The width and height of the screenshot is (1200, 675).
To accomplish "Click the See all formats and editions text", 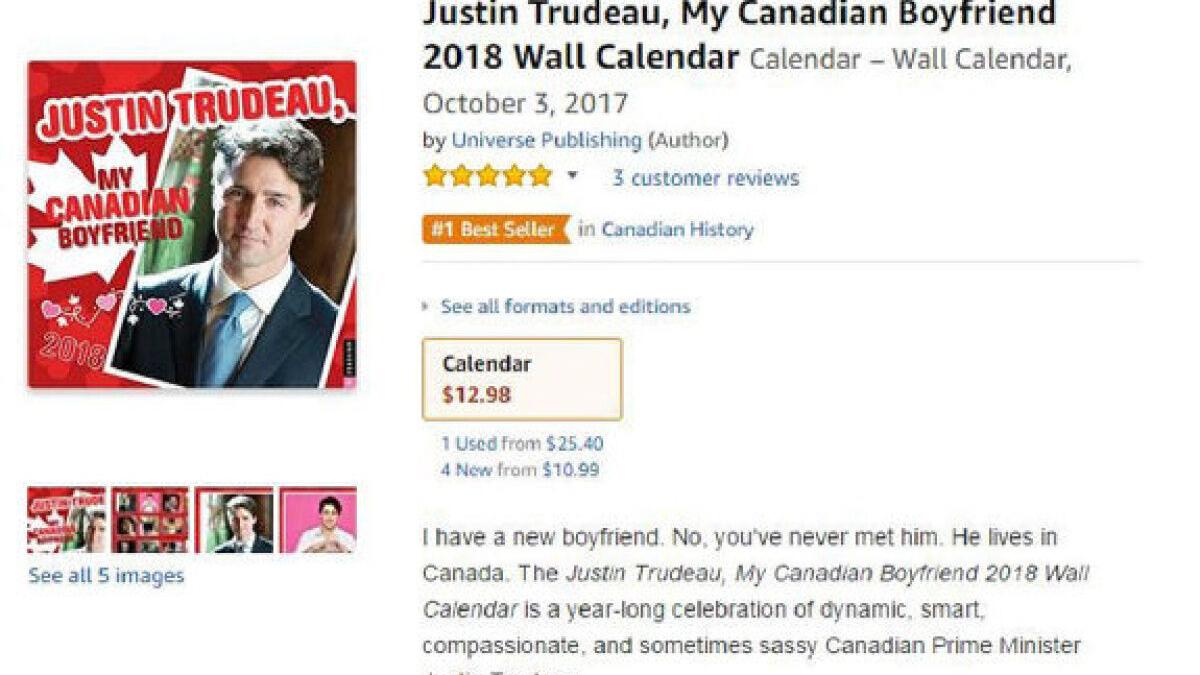I will pos(565,306).
